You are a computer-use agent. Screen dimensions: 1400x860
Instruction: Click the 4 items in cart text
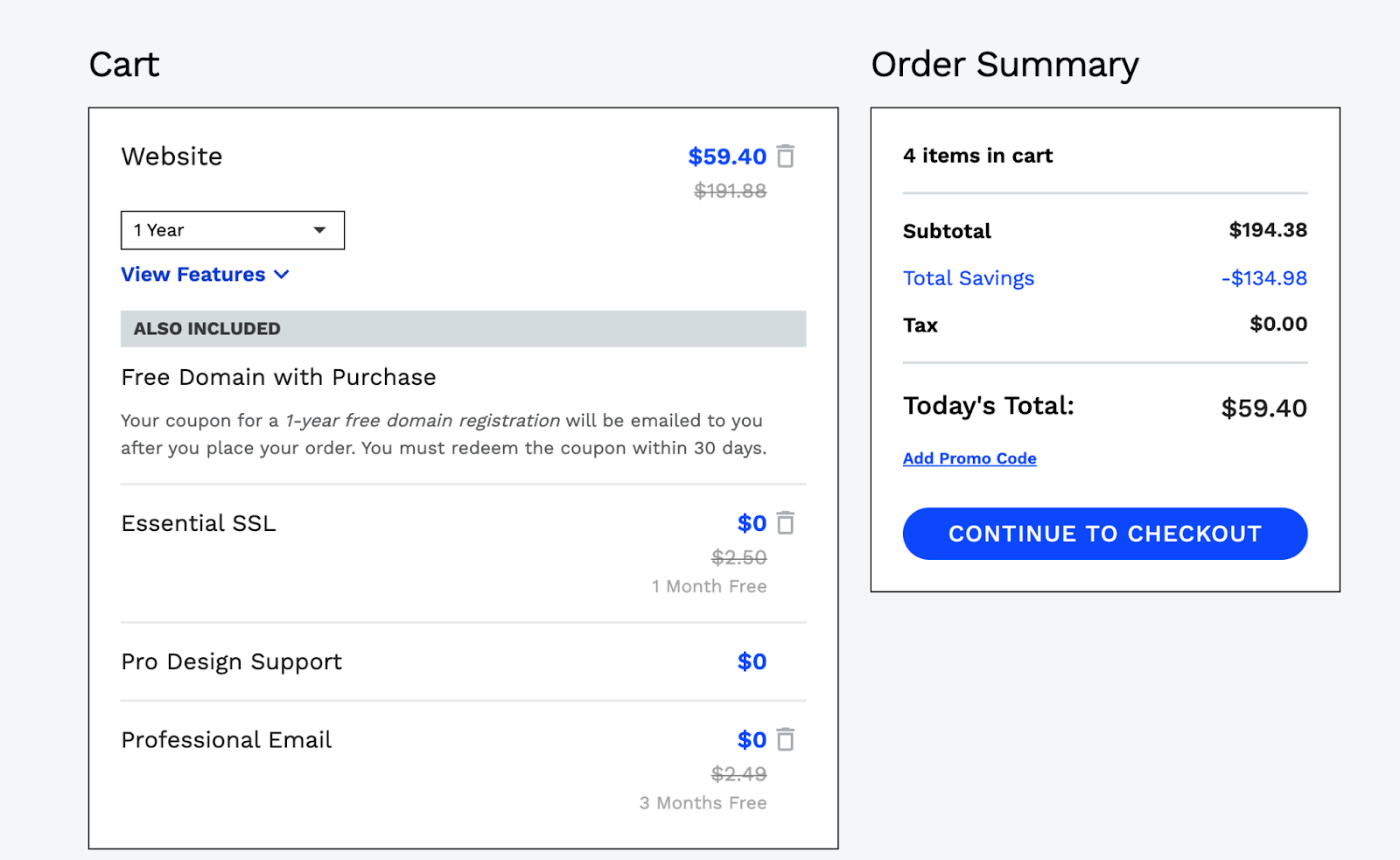click(x=977, y=156)
